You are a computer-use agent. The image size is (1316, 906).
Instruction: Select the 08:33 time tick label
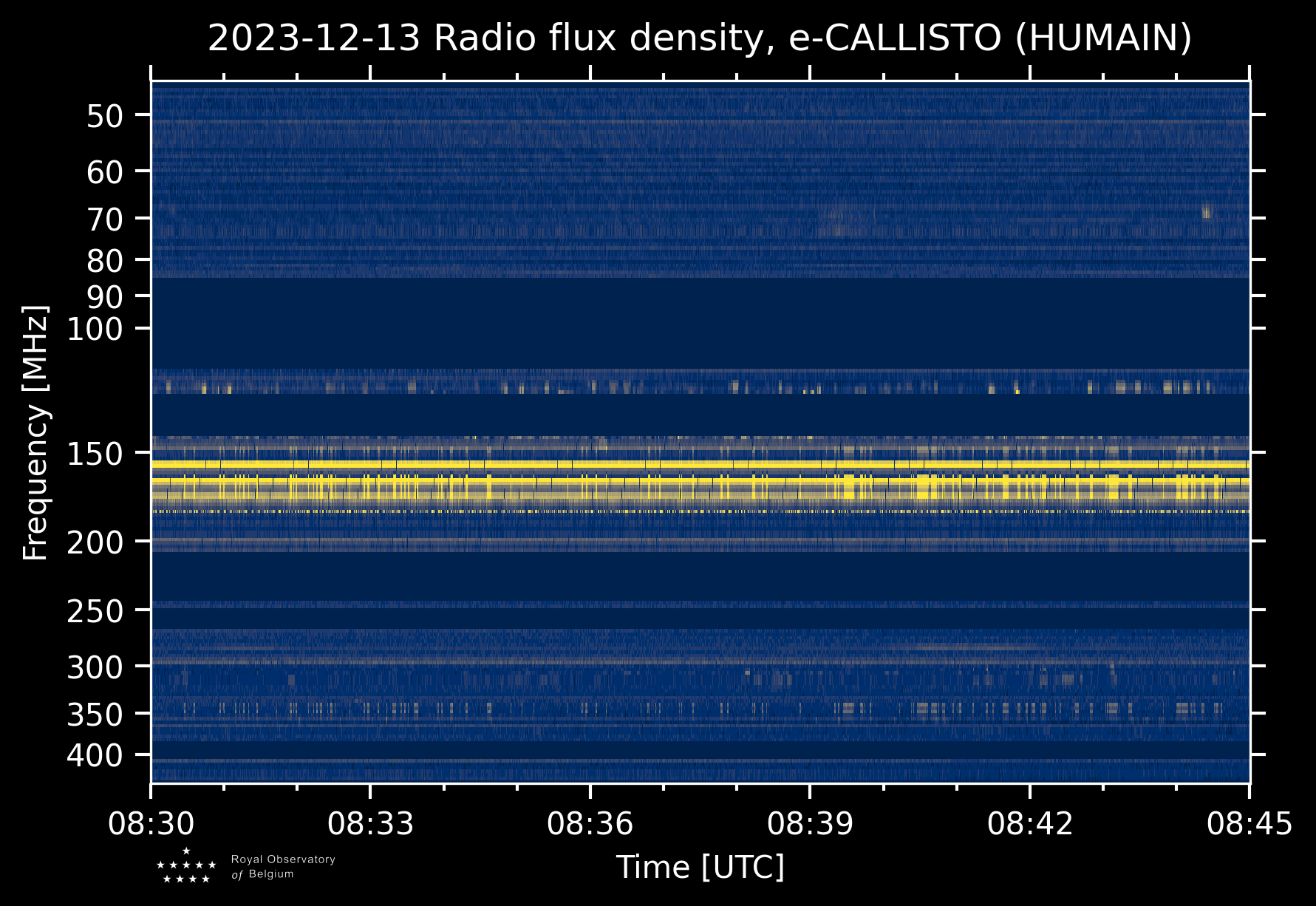pos(371,823)
